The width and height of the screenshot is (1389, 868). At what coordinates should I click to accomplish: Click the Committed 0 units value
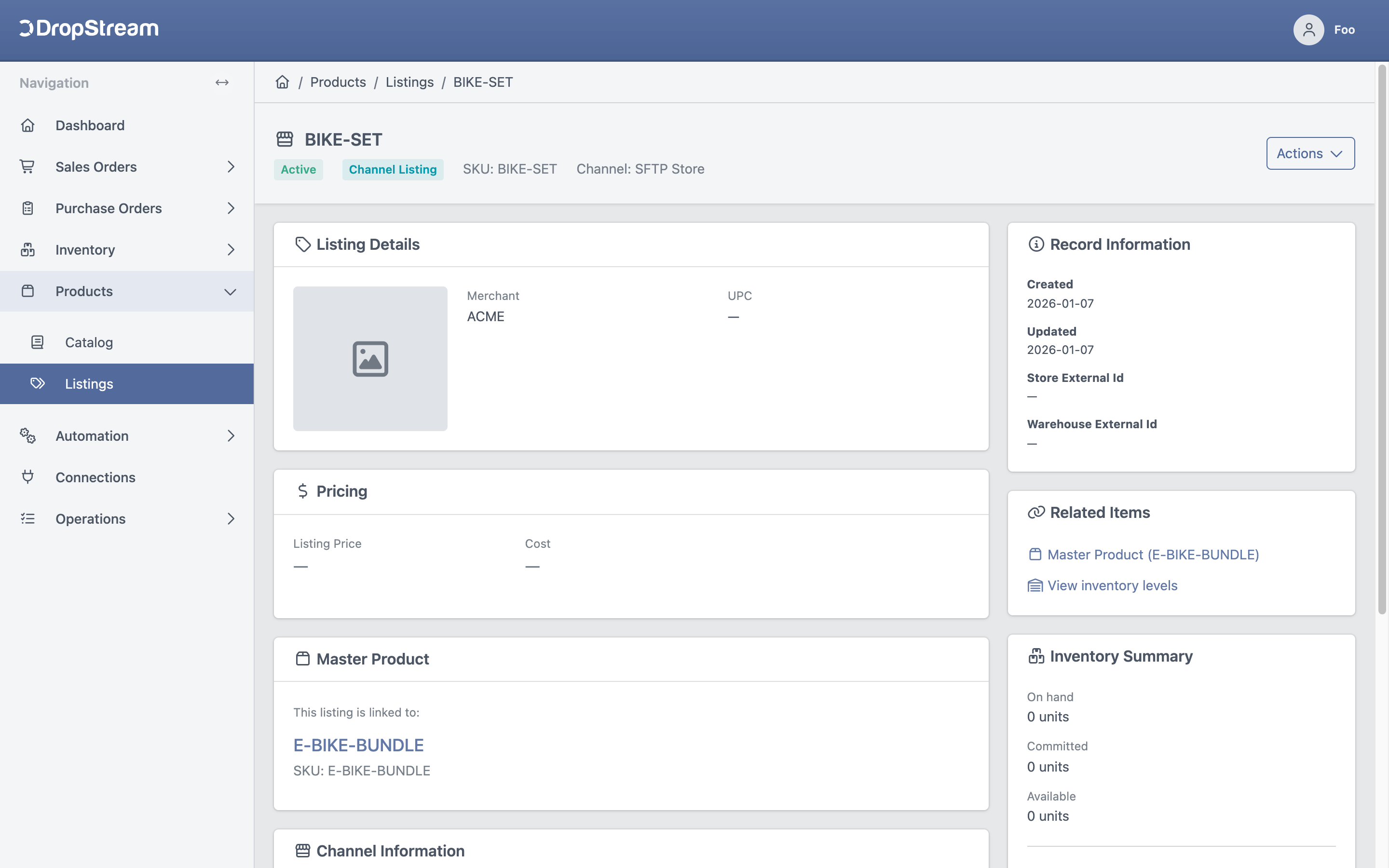tap(1048, 766)
